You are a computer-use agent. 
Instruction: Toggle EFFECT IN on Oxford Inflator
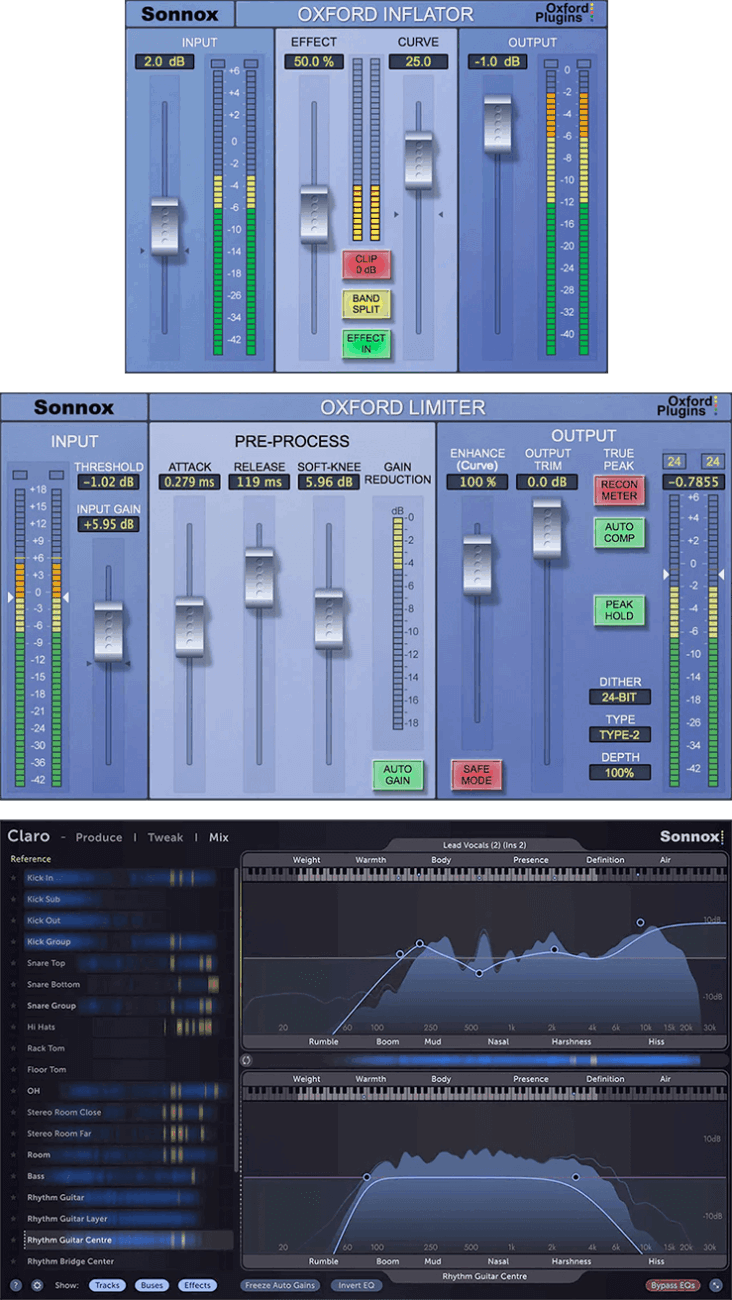366,344
